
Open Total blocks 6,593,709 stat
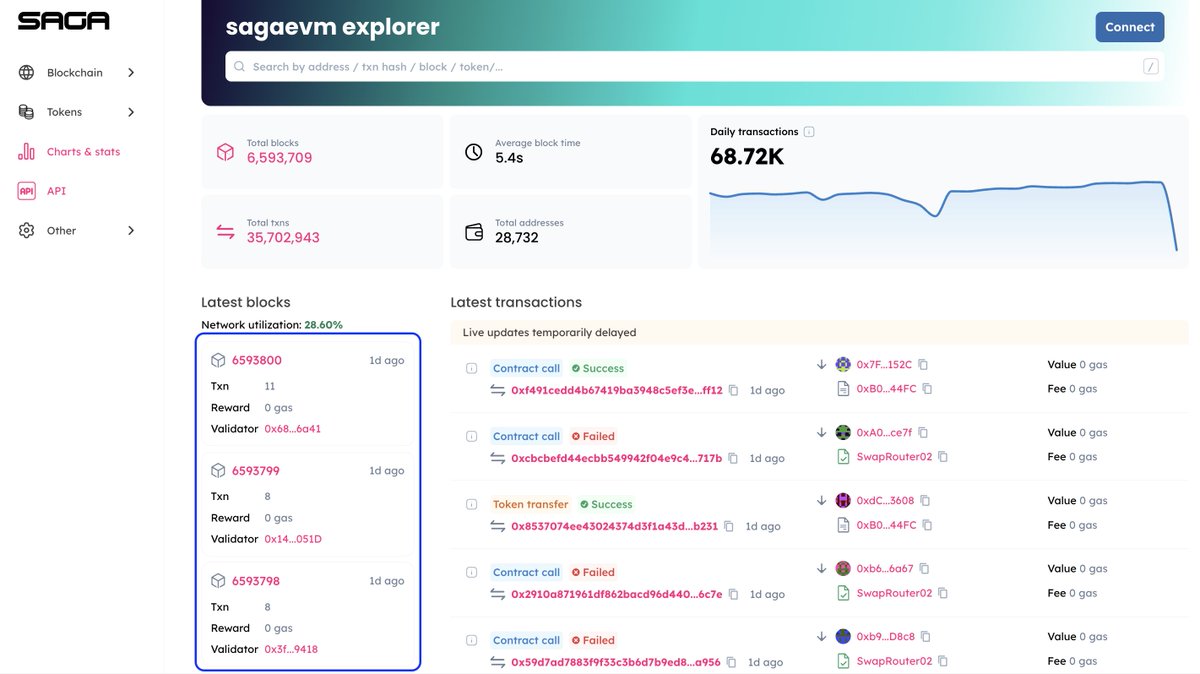(x=322, y=152)
